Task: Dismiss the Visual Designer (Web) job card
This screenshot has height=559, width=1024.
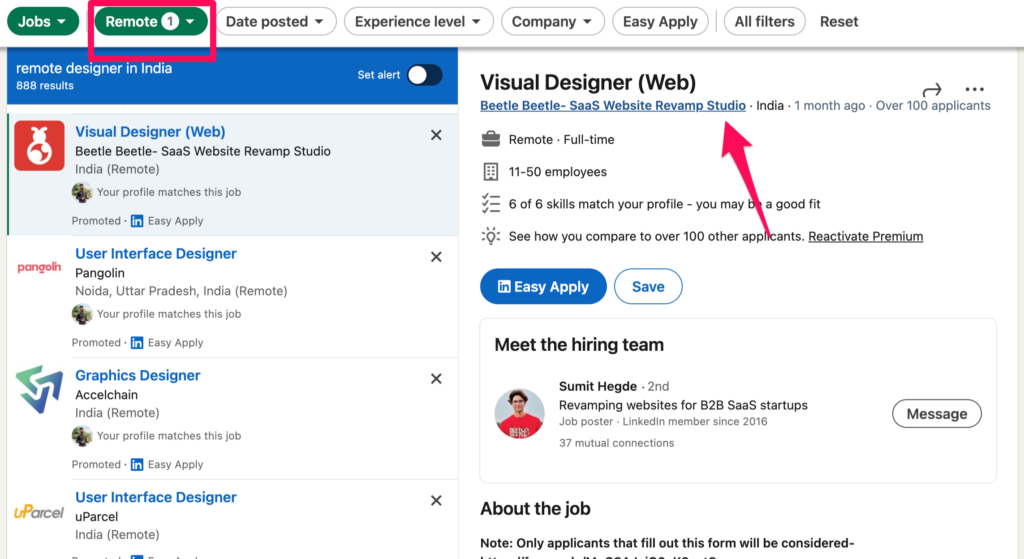Action: pos(436,135)
